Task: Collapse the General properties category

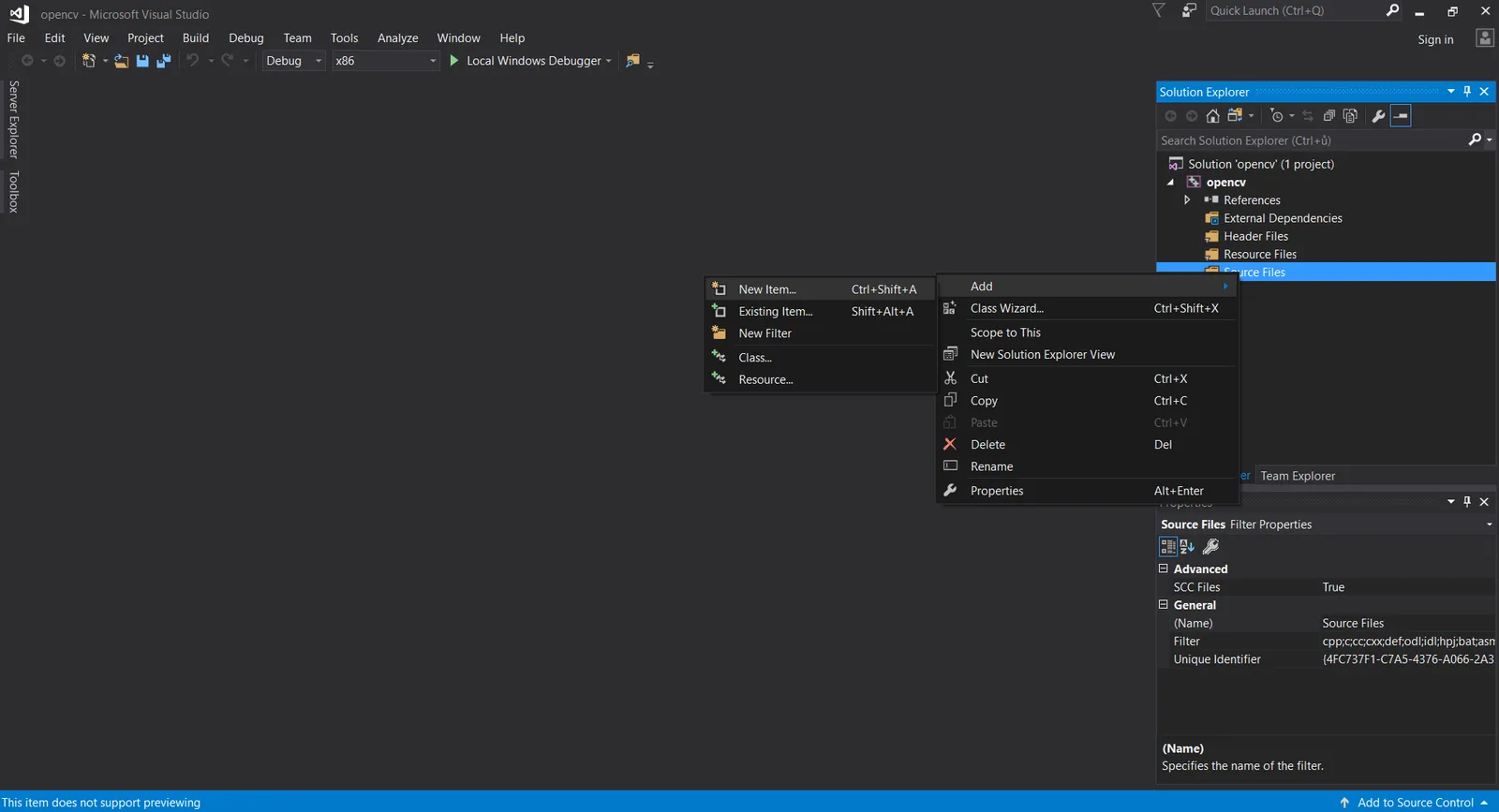Action: click(x=1164, y=605)
